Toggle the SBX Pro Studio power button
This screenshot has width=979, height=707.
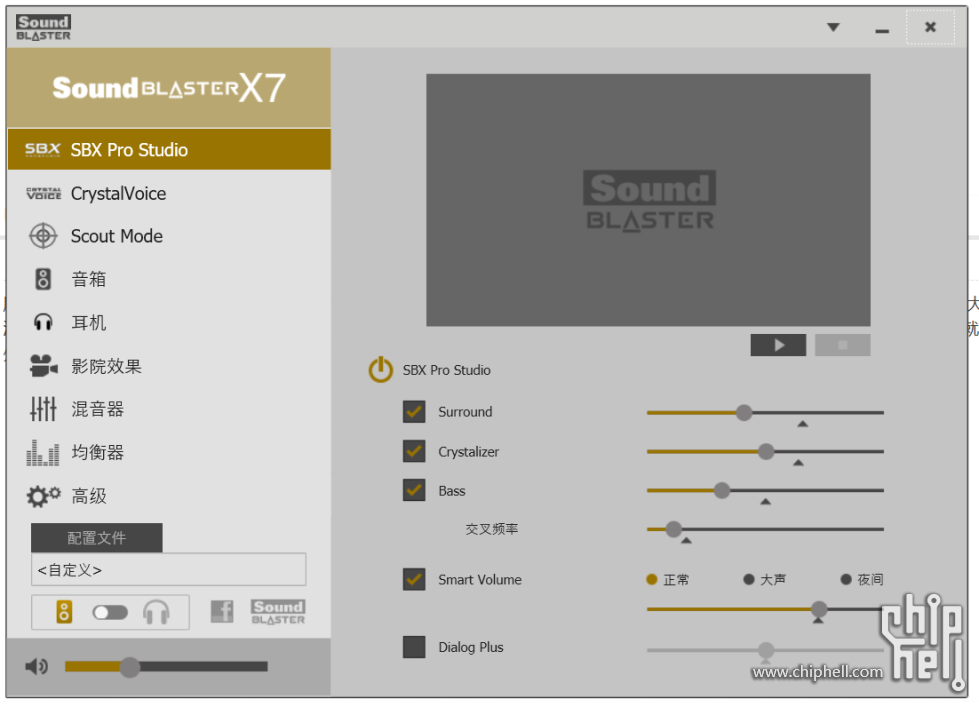pos(381,370)
